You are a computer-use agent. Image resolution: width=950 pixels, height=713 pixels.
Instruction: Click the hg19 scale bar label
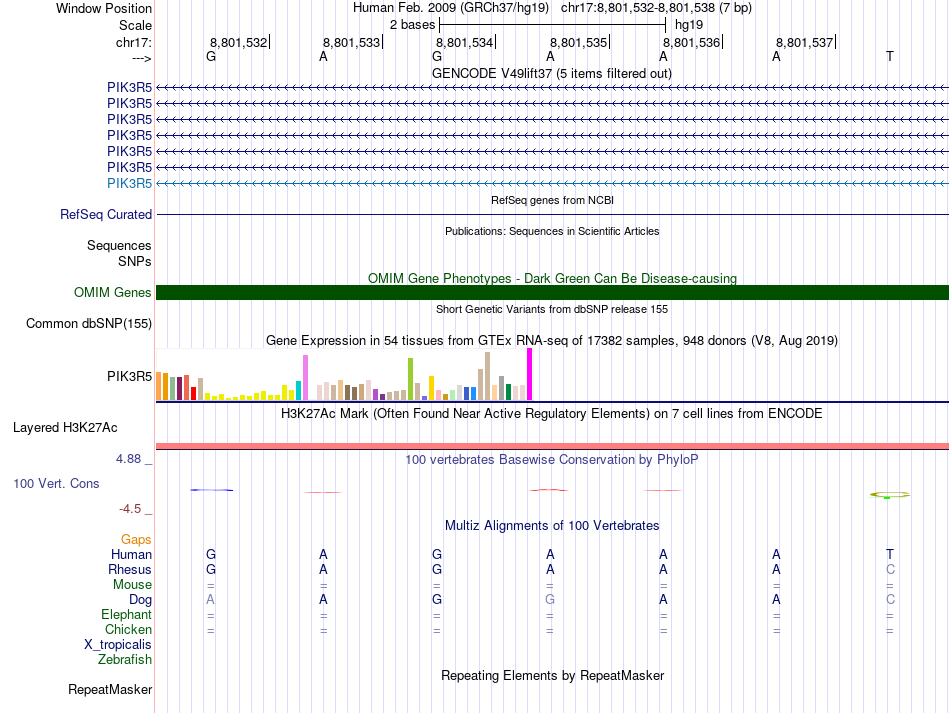click(689, 25)
